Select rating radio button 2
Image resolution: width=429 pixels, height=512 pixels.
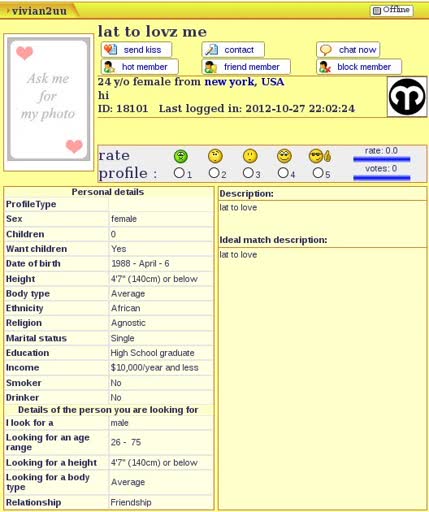[214, 173]
